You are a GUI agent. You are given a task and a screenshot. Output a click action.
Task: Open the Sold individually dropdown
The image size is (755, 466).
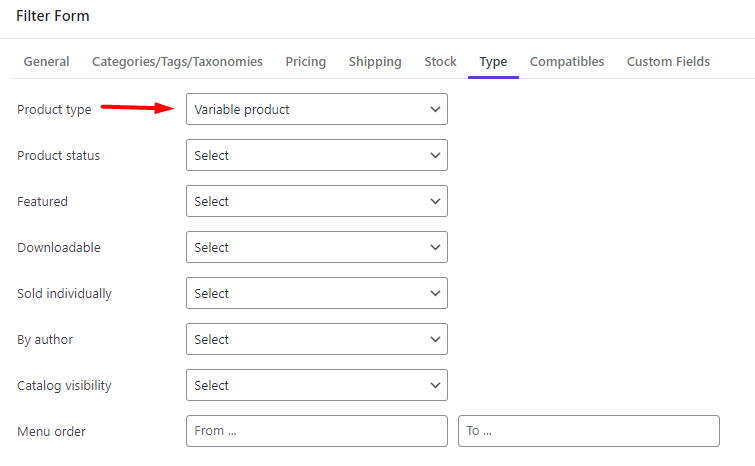pos(317,293)
